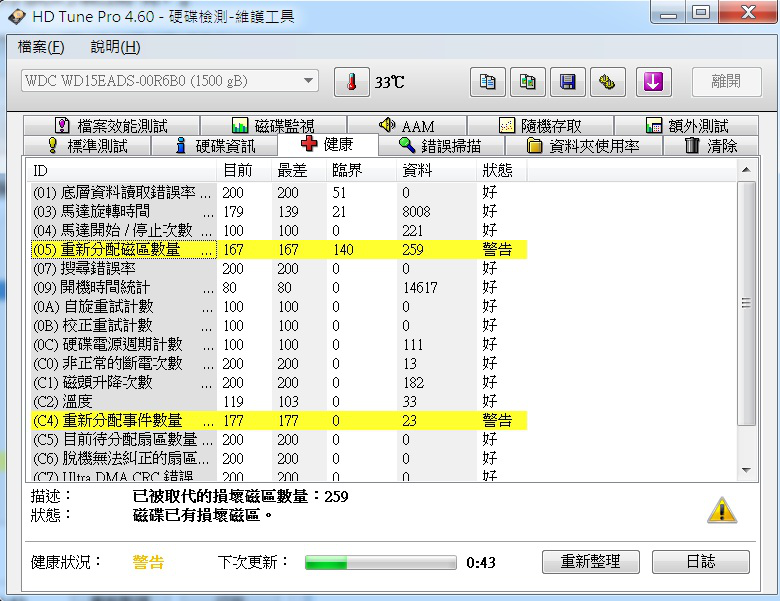Select the (C4) 重新分配事件數量 row
Screen dimensions: 780x601
[279, 420]
